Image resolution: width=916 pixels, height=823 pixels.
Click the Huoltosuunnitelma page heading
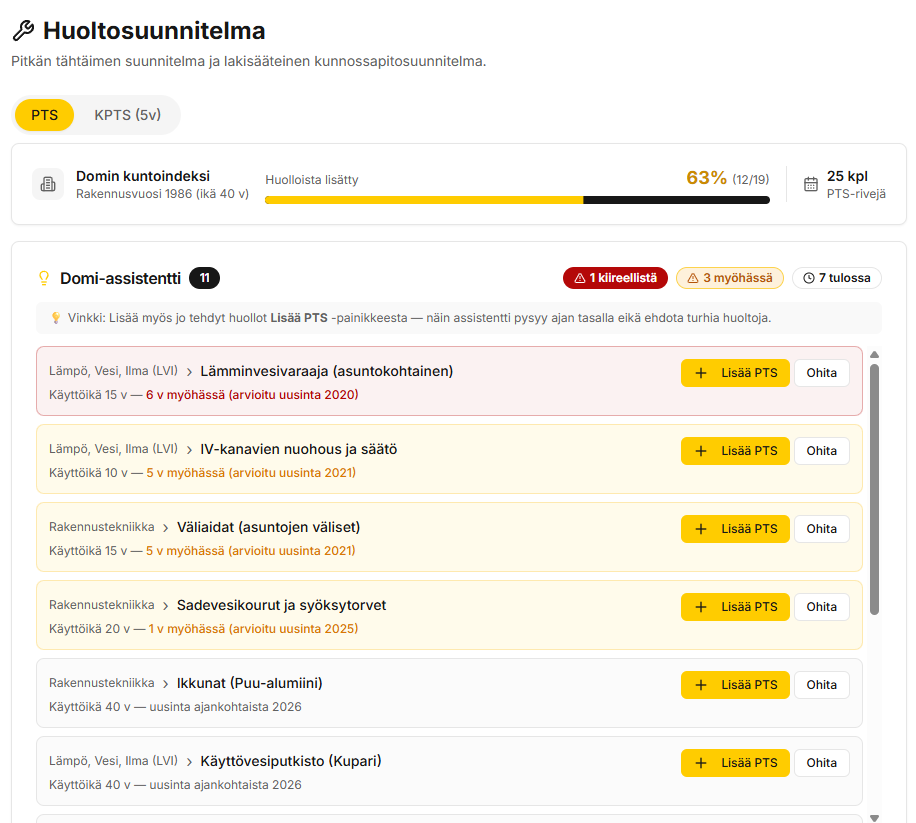154,30
